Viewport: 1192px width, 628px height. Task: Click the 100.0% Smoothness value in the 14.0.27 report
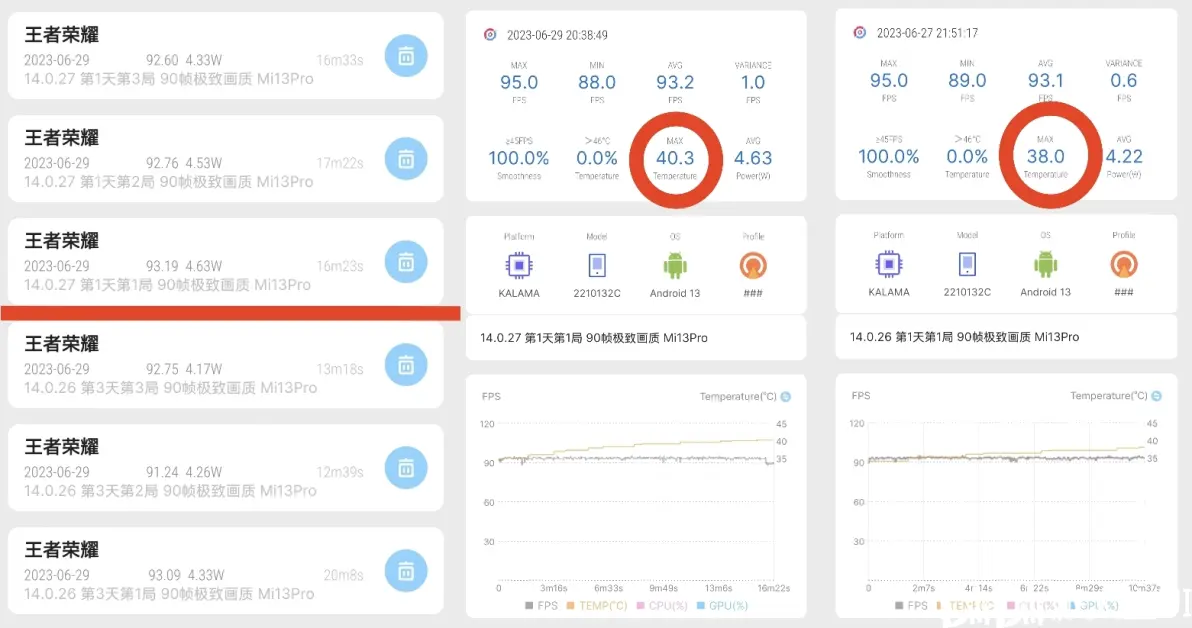click(518, 158)
